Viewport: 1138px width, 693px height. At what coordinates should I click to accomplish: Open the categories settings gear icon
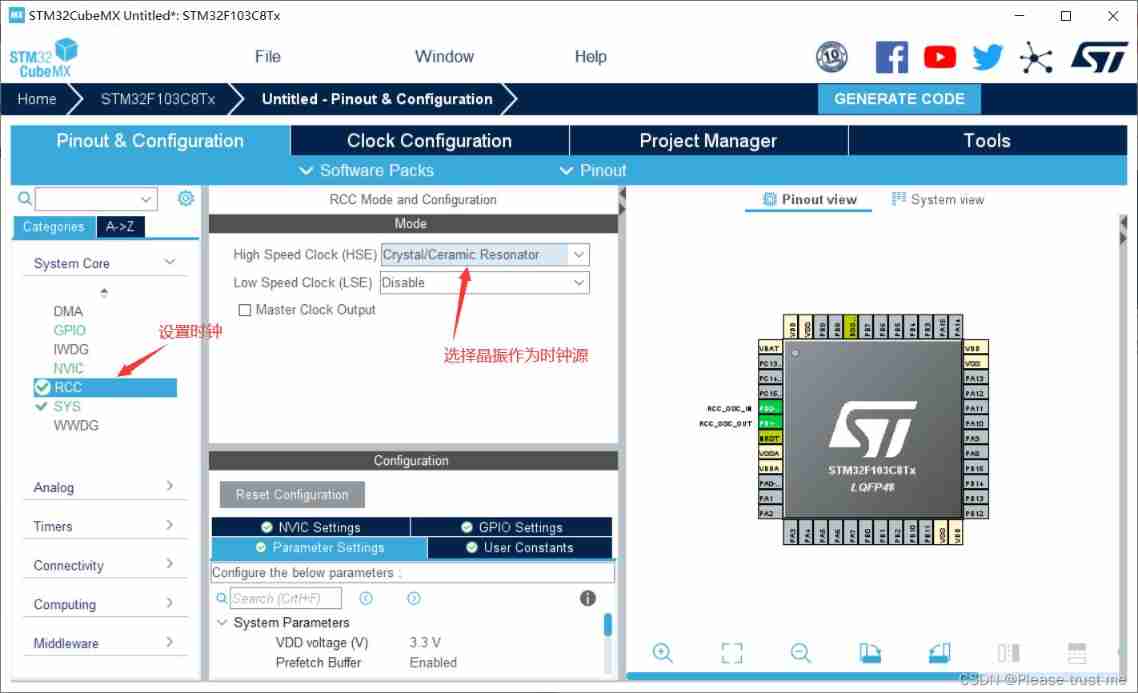pos(186,198)
